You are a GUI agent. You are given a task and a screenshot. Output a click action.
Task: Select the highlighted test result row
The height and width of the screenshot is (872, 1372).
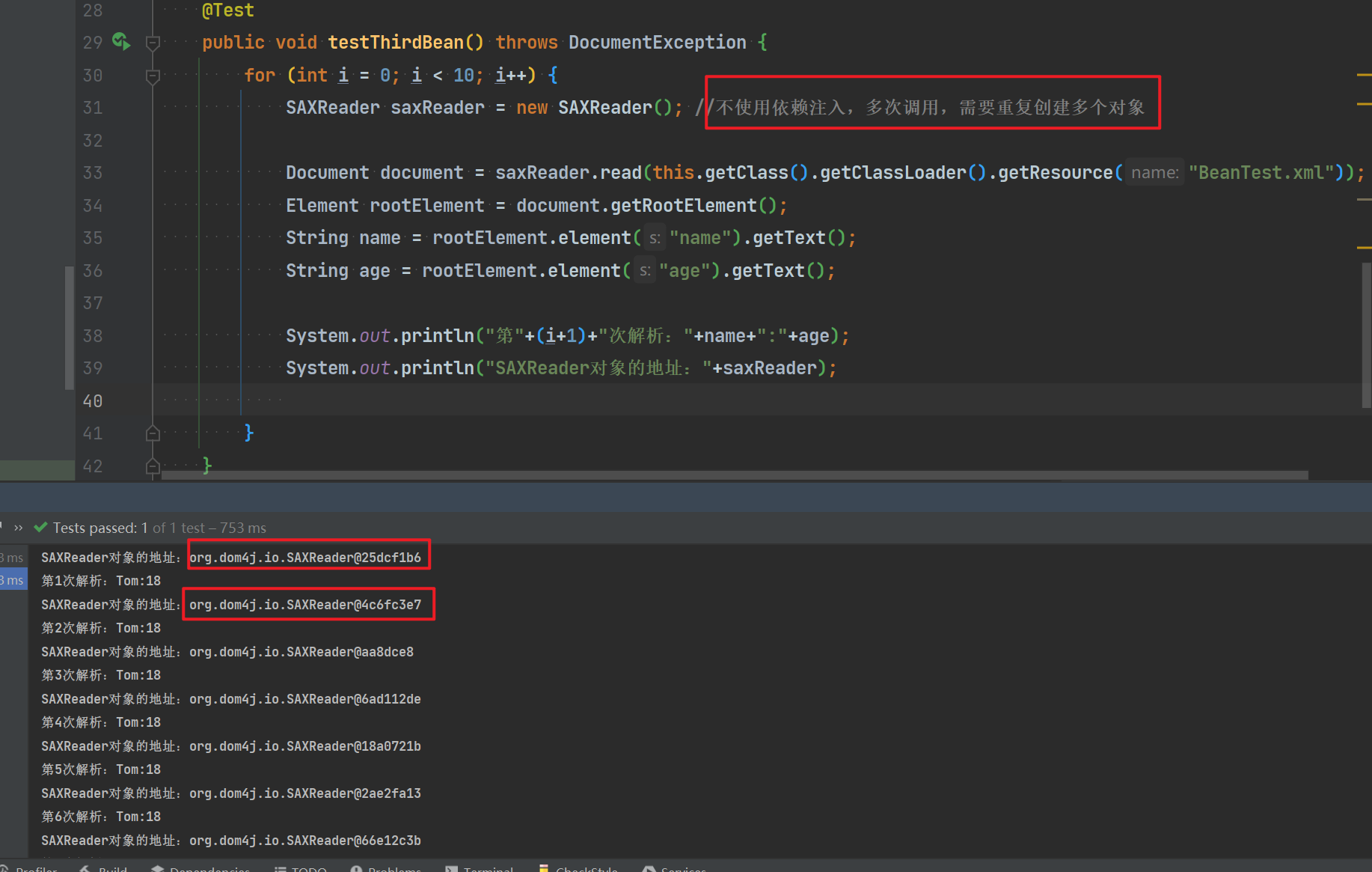point(13,581)
